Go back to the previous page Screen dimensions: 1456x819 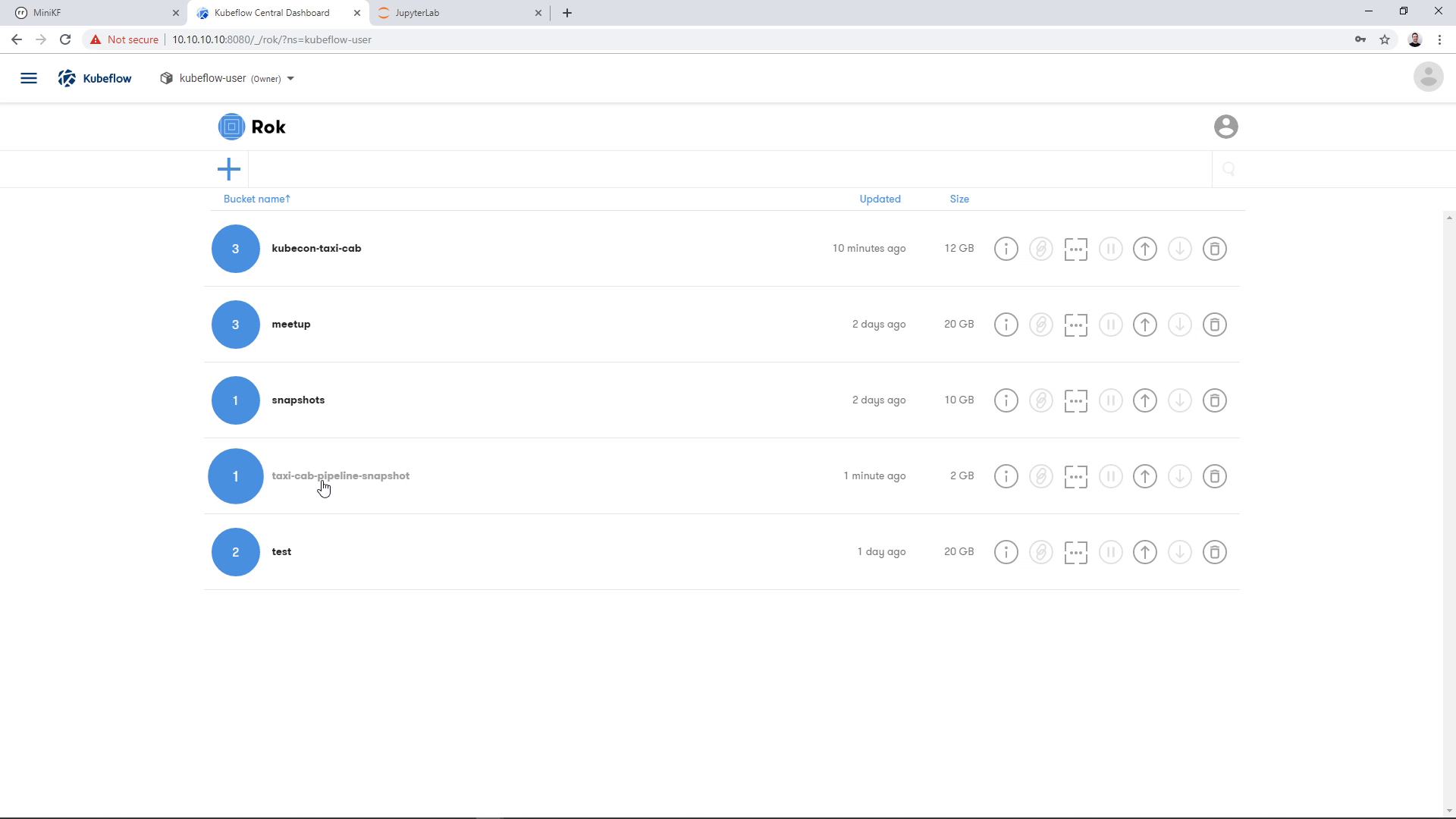point(17,39)
